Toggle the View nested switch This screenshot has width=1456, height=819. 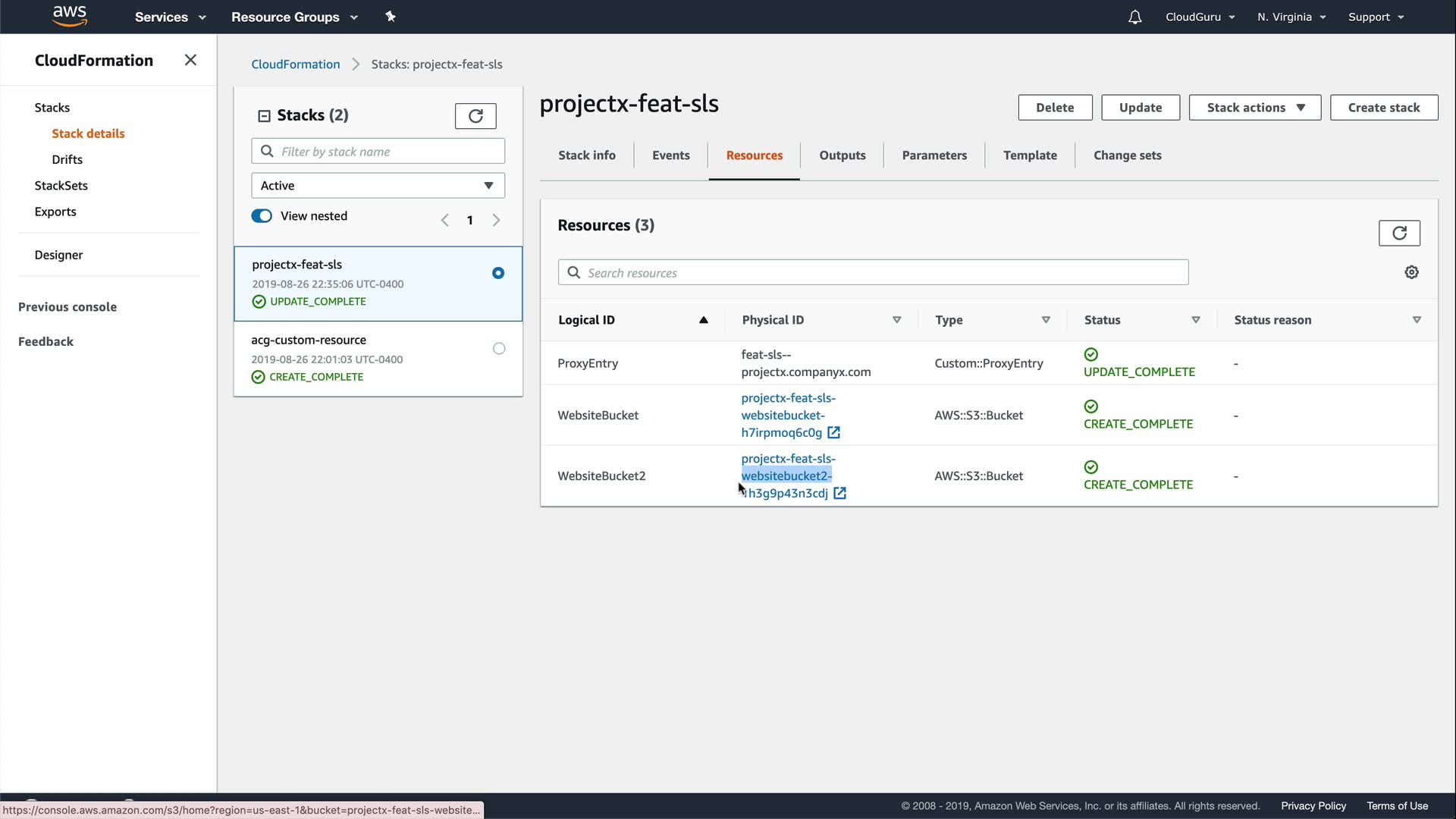tap(262, 216)
